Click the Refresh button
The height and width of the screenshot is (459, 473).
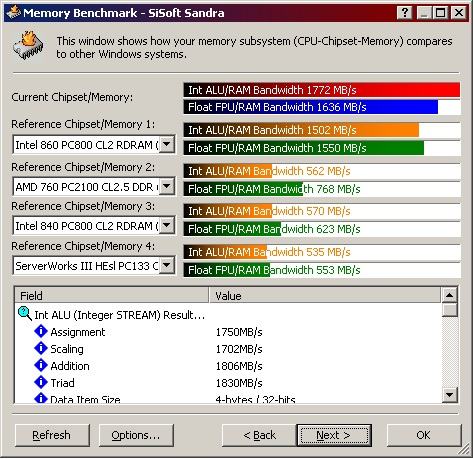pyautogui.click(x=52, y=435)
